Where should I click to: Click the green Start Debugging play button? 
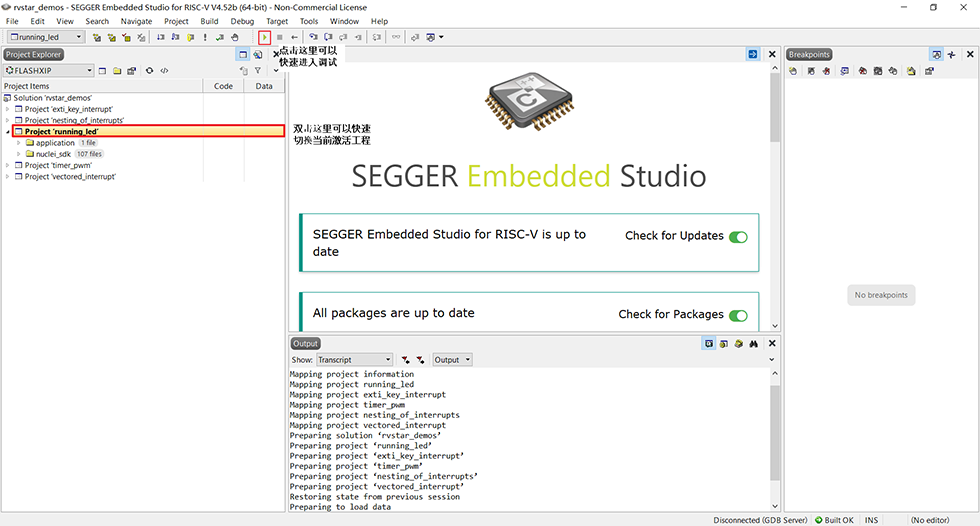click(264, 37)
